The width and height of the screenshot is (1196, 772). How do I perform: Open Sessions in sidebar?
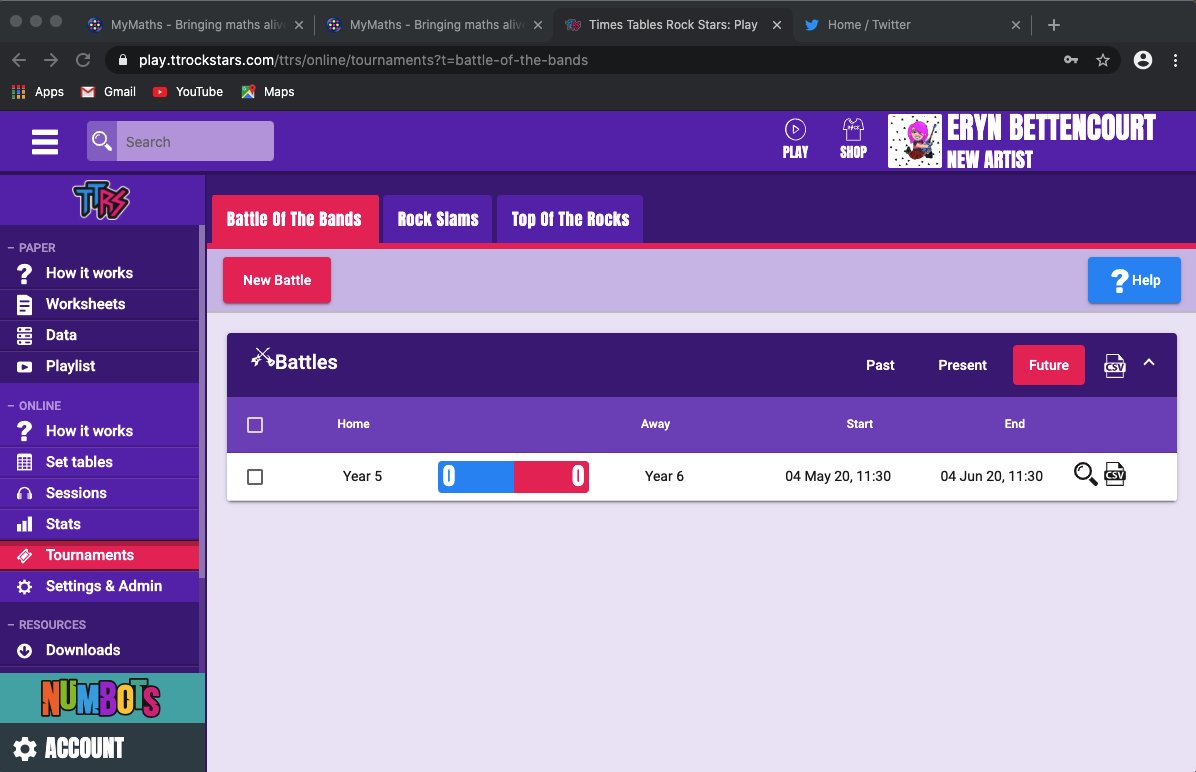tap(99, 494)
